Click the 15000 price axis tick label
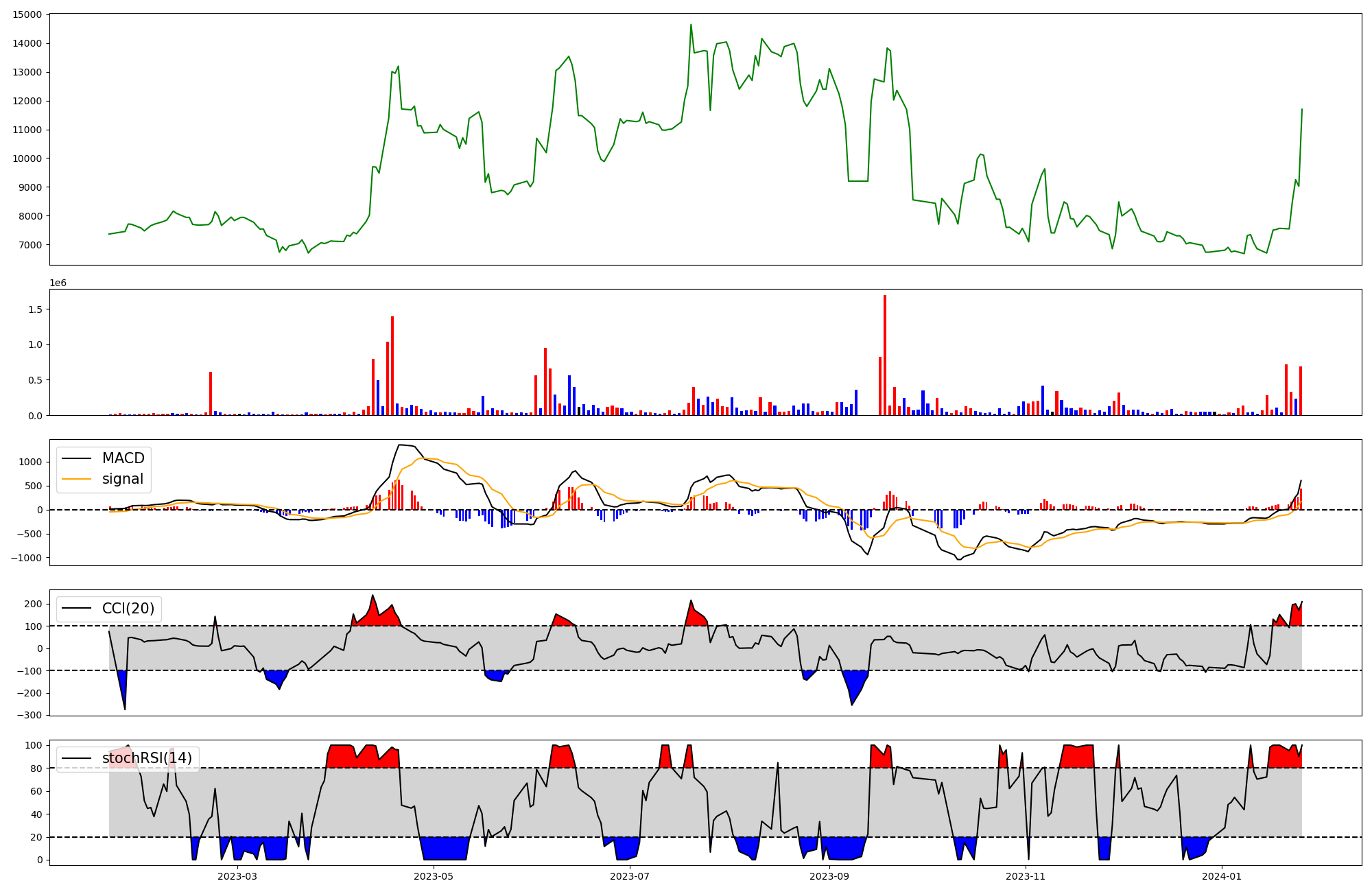The width and height of the screenshot is (1372, 892). point(27,14)
